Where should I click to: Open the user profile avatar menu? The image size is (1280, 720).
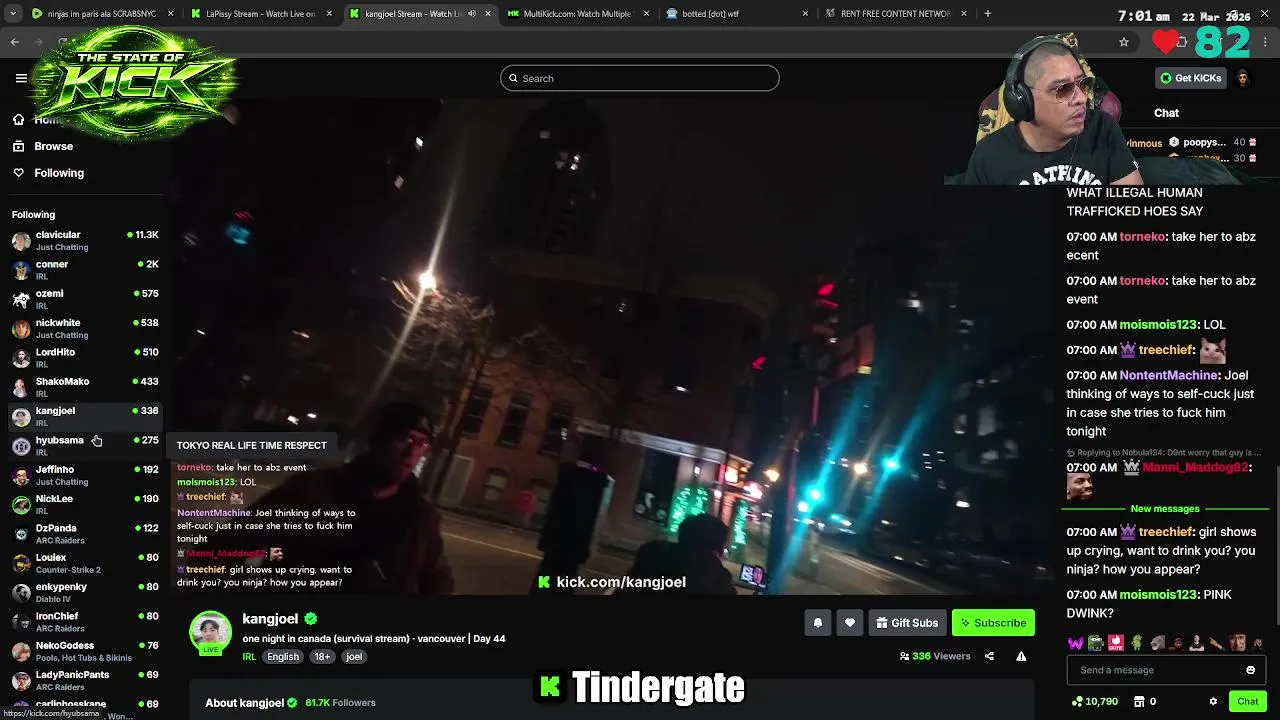point(1243,78)
